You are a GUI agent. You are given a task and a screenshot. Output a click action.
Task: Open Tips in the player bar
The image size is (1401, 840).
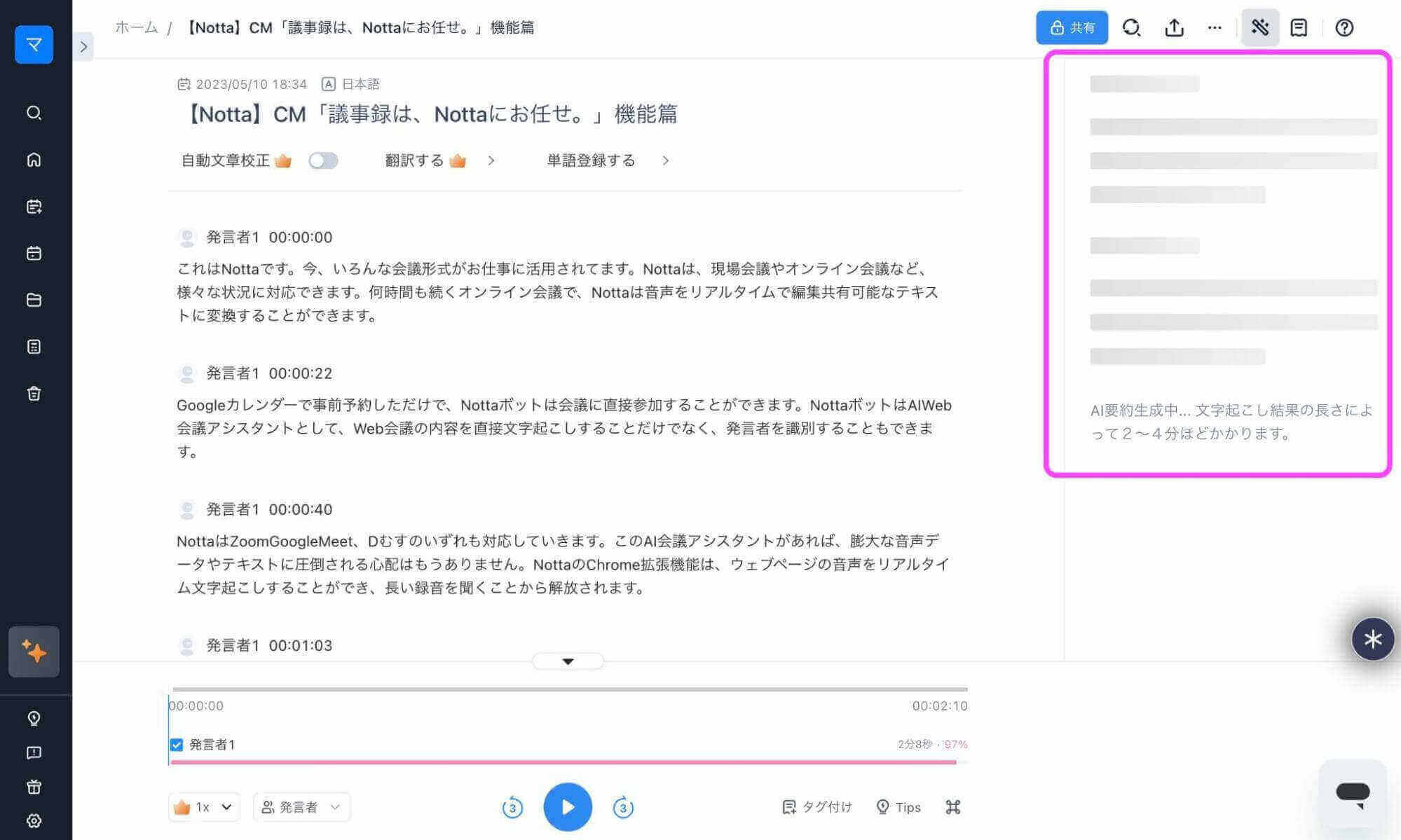click(898, 807)
